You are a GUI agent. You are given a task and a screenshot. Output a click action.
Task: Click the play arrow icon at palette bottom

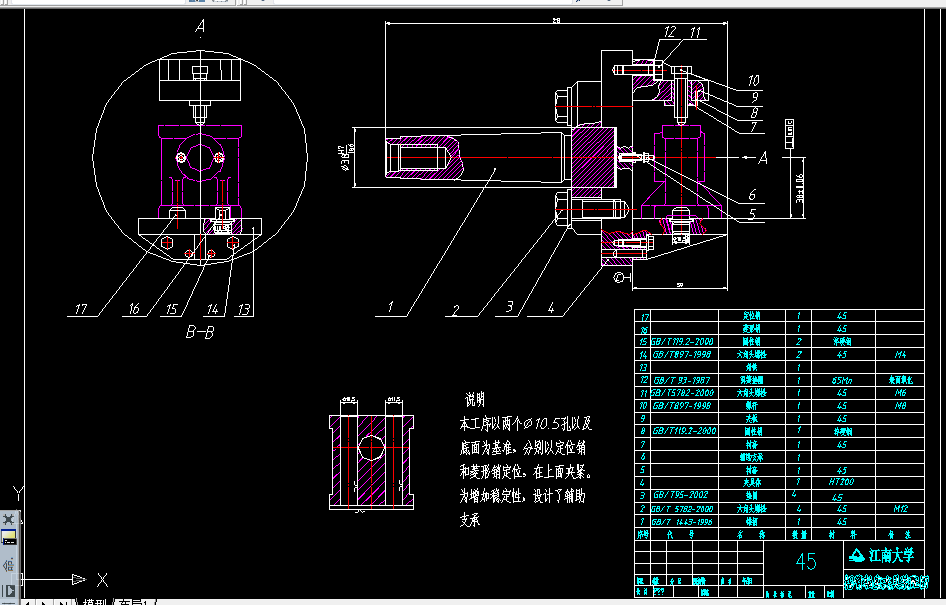8,591
